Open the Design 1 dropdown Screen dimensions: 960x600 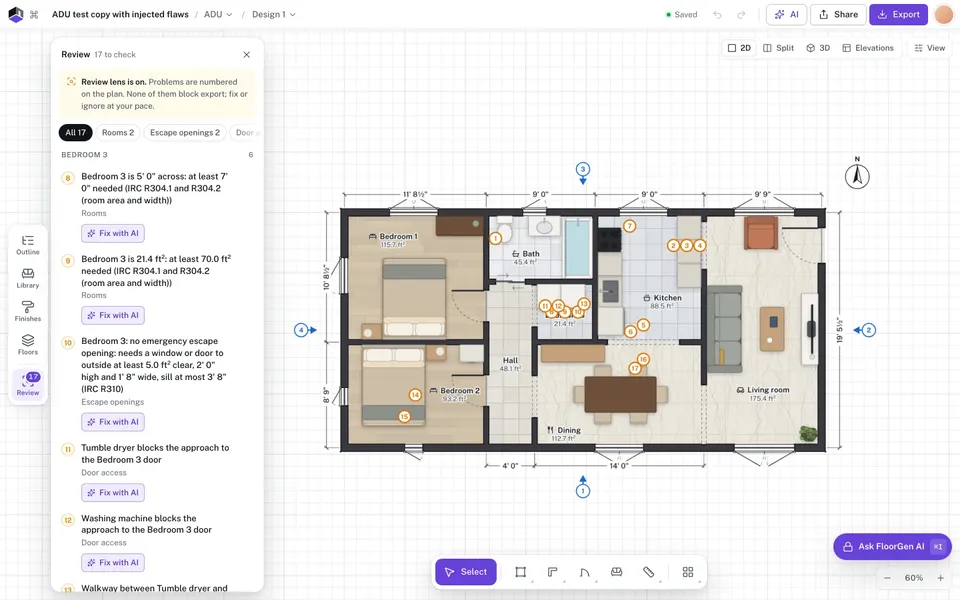[272, 15]
